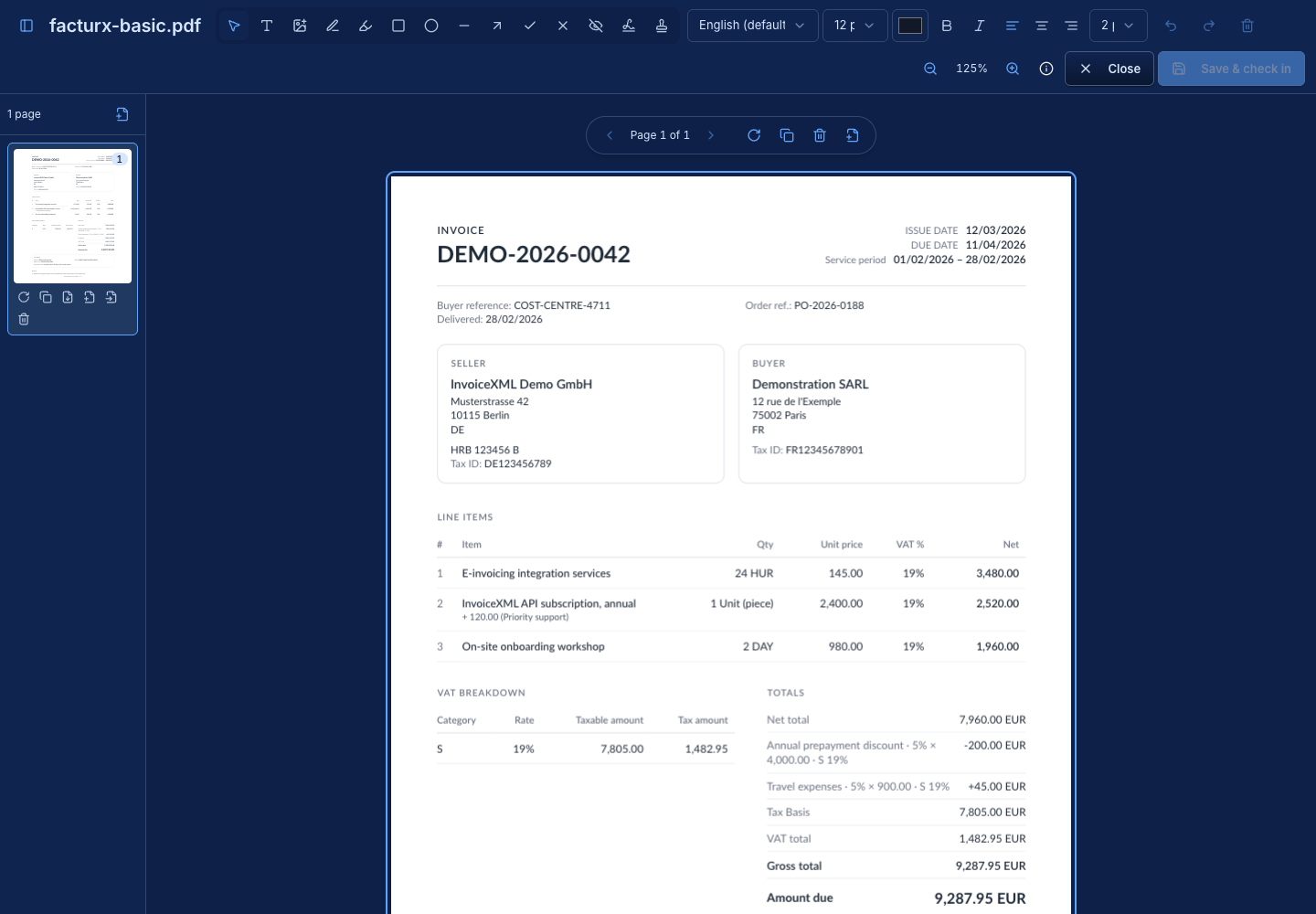Click the Close button
The height and width of the screenshot is (914, 1316).
(1109, 69)
